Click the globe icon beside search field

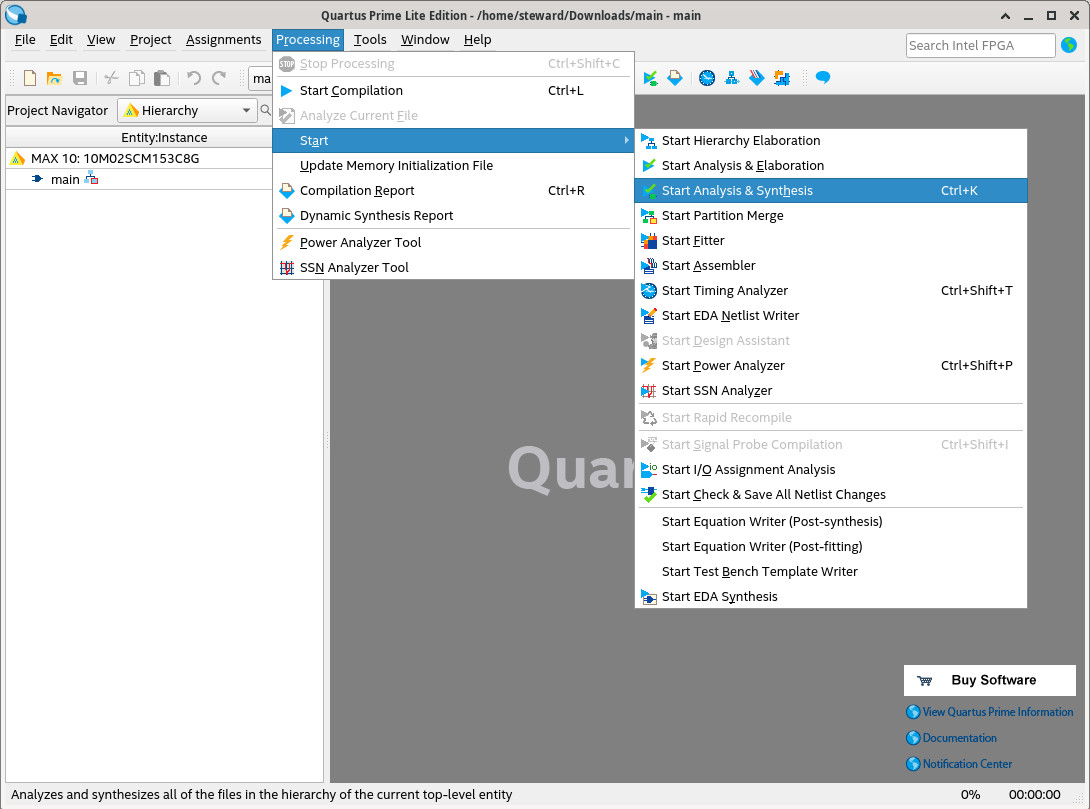(x=1069, y=45)
